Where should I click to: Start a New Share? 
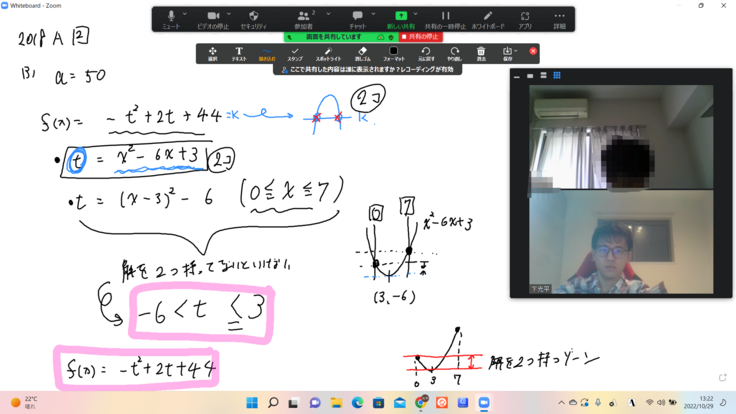pyautogui.click(x=401, y=18)
